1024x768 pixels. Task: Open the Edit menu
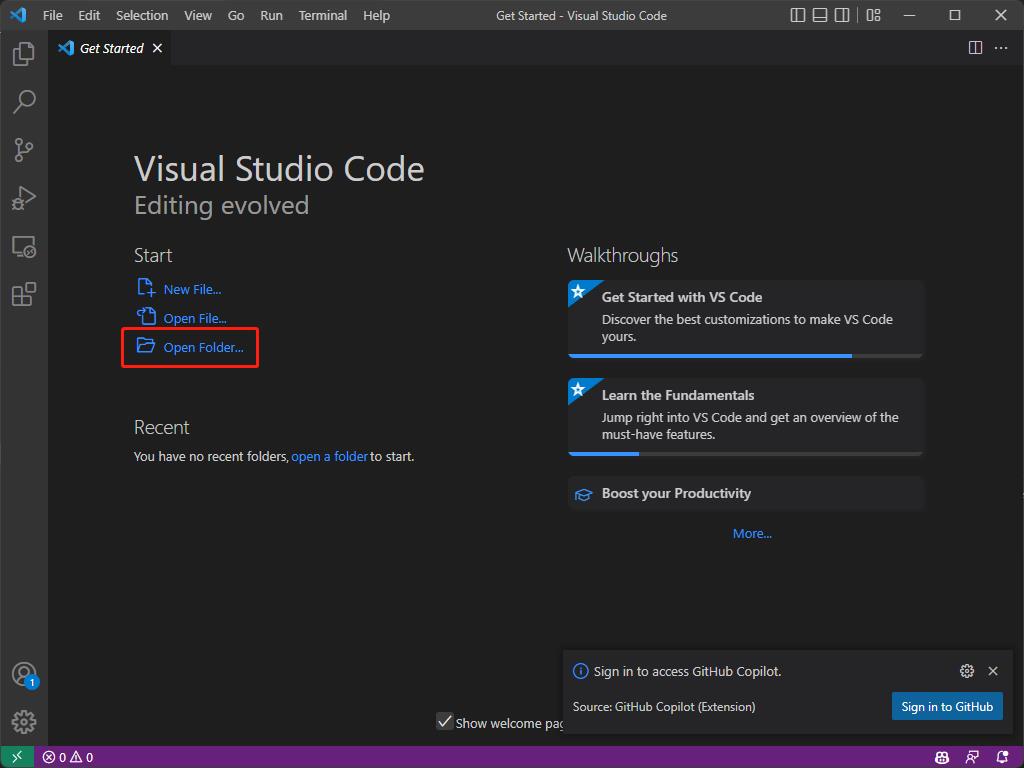(89, 15)
